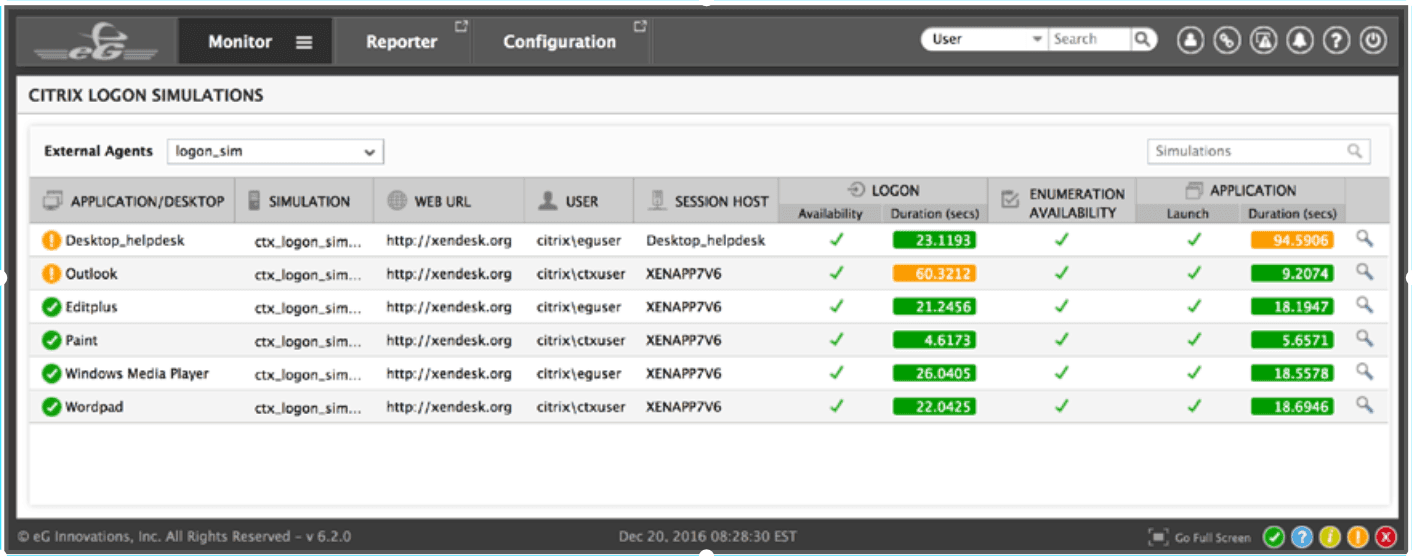The image size is (1412, 556).
Task: Click magnifier icon for Windows Media Player row
Action: point(1364,371)
